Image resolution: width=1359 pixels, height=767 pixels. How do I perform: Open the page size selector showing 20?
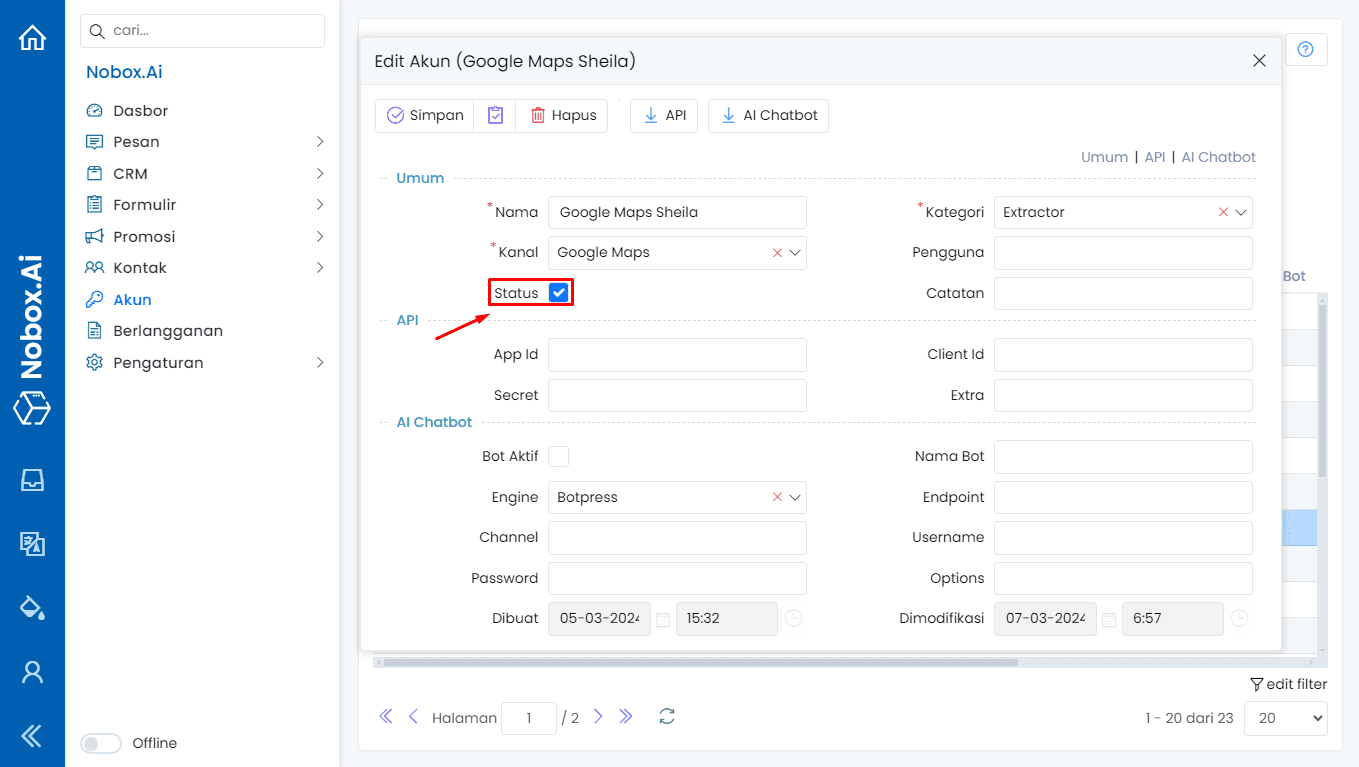(1285, 717)
